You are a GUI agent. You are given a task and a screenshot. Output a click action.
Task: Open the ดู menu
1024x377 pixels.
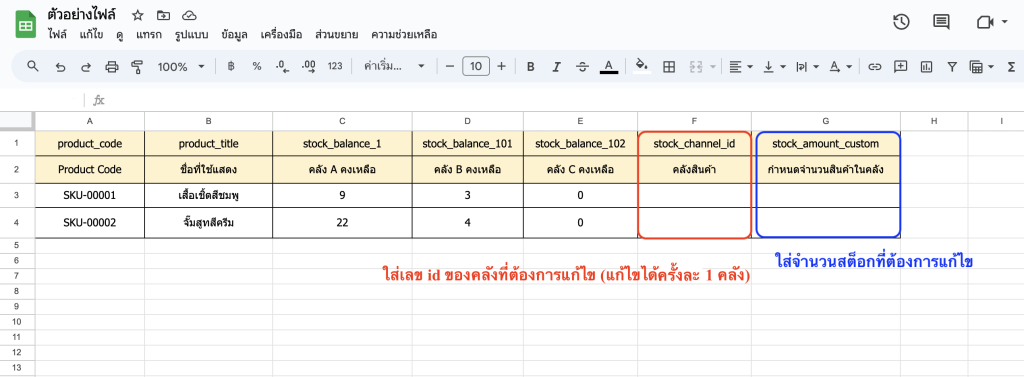coord(120,35)
